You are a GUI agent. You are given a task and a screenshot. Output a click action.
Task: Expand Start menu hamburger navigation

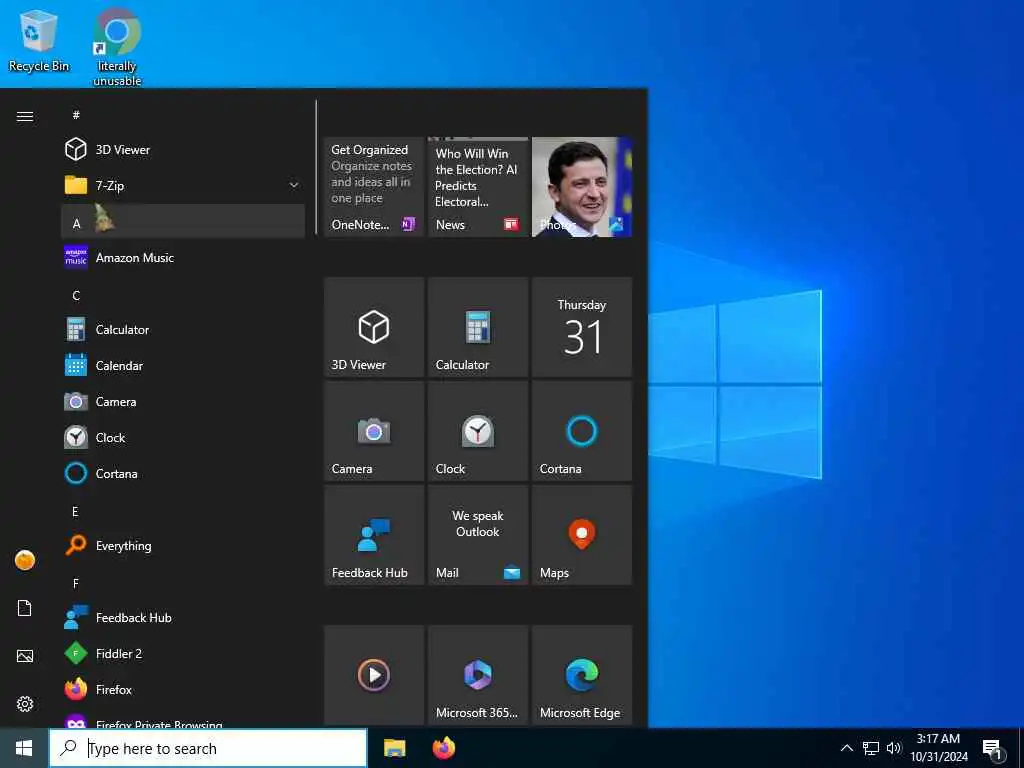click(25, 116)
